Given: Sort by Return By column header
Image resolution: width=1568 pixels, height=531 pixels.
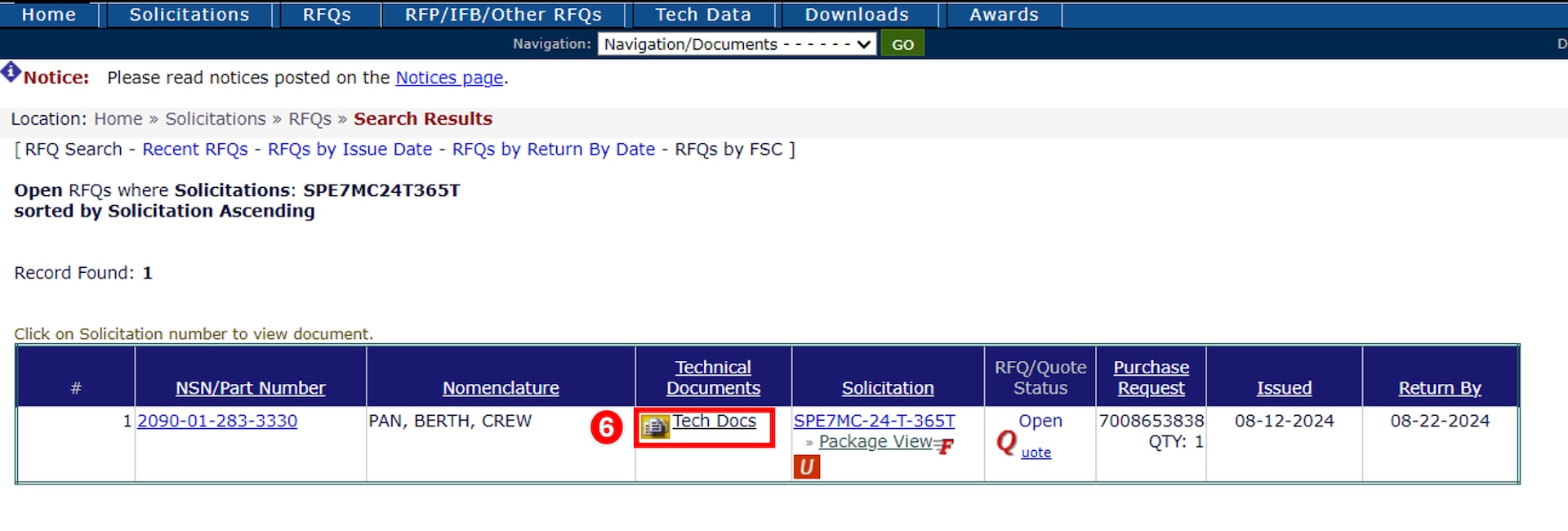Looking at the screenshot, I should [x=1440, y=388].
